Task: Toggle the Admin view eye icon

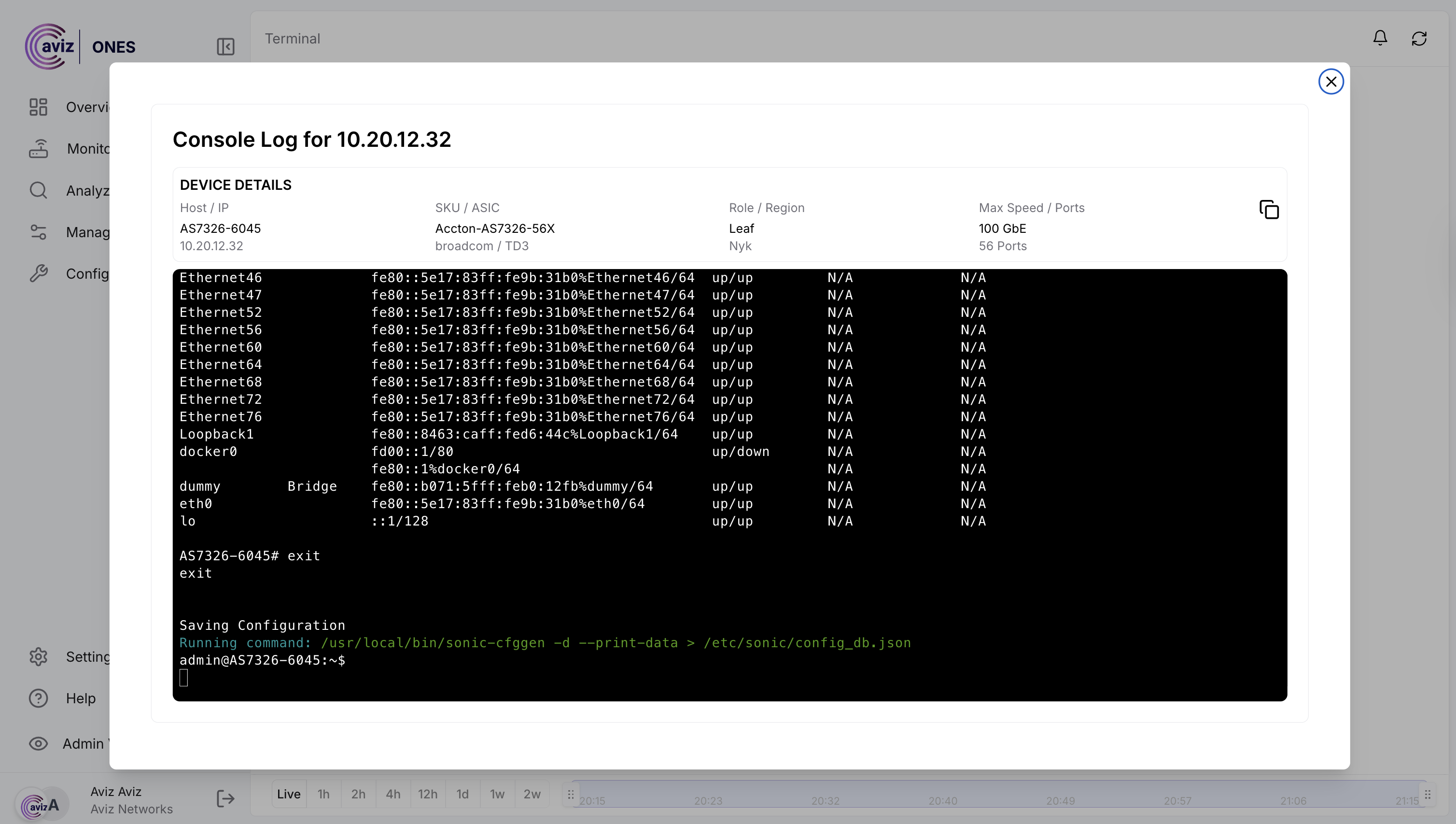Action: tap(39, 744)
